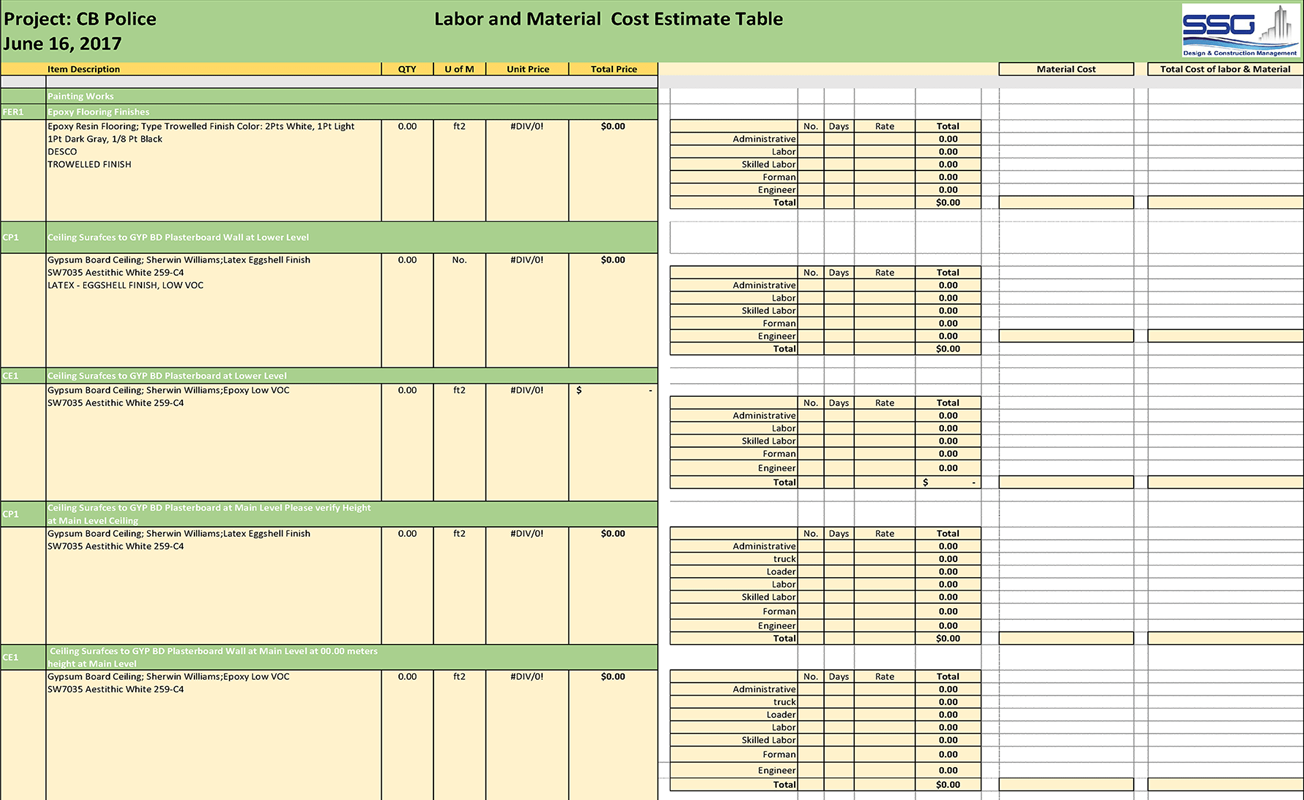Select the 'Project: CB Police' title cell

[x=80, y=19]
